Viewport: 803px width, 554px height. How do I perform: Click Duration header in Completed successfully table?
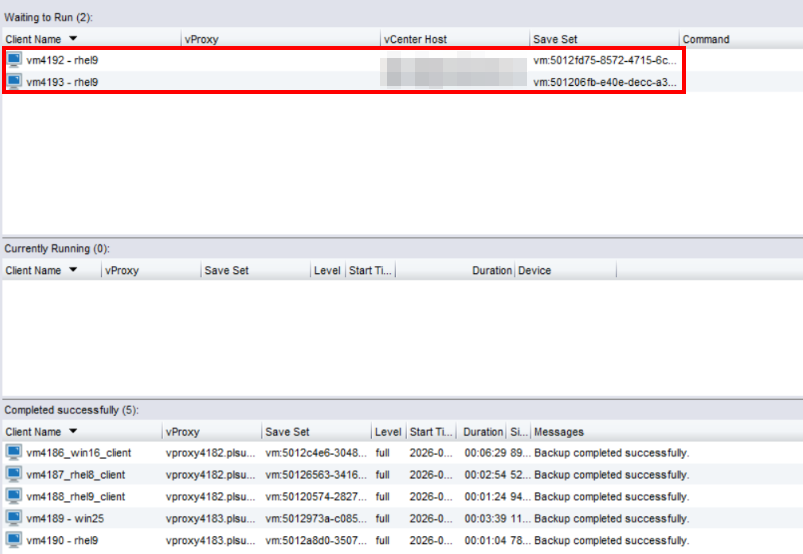(x=483, y=432)
